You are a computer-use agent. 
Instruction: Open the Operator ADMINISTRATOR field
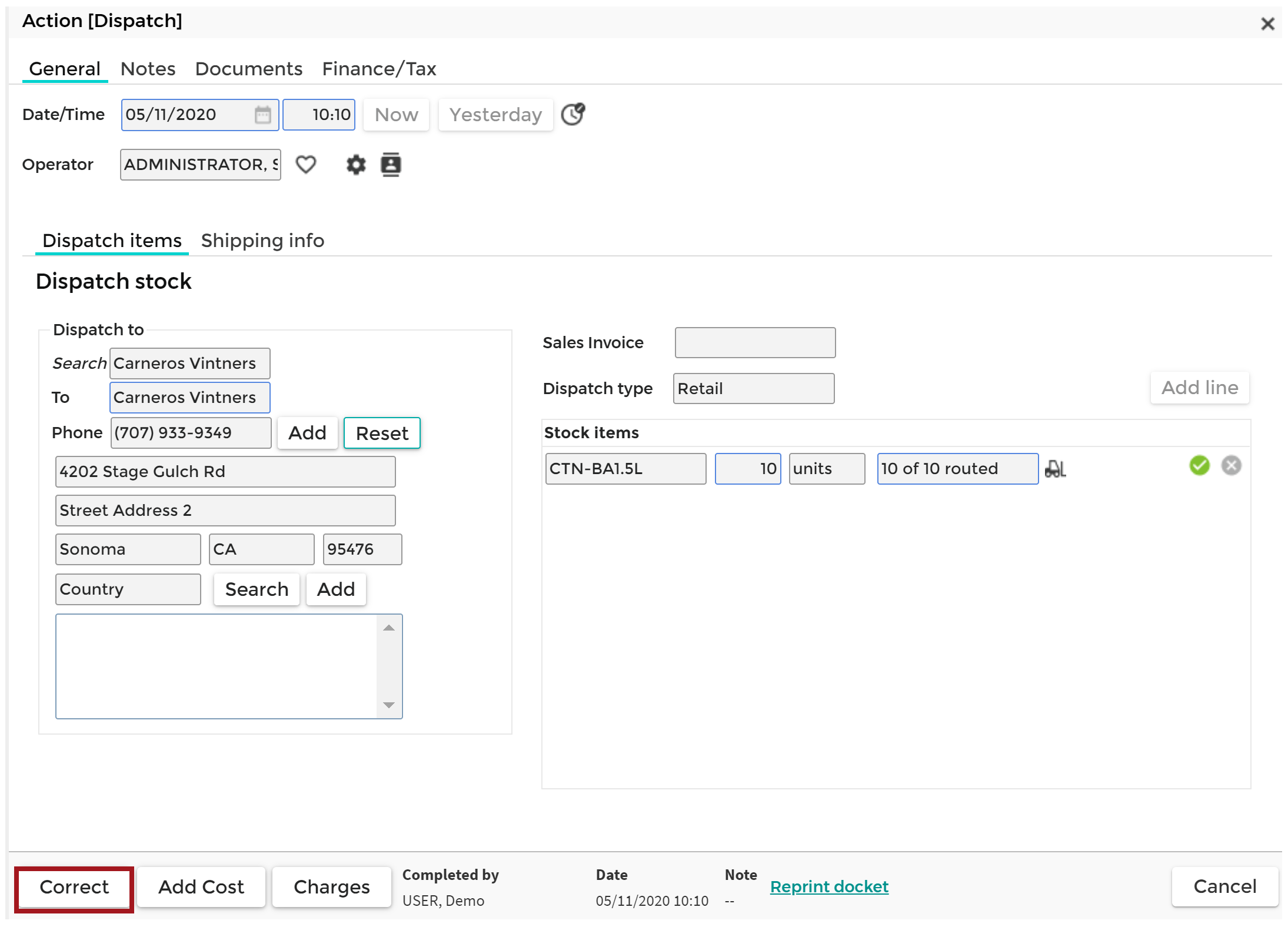click(201, 165)
